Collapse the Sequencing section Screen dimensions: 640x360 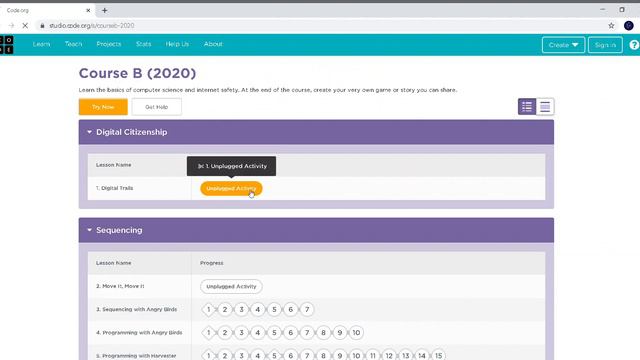tap(89, 230)
